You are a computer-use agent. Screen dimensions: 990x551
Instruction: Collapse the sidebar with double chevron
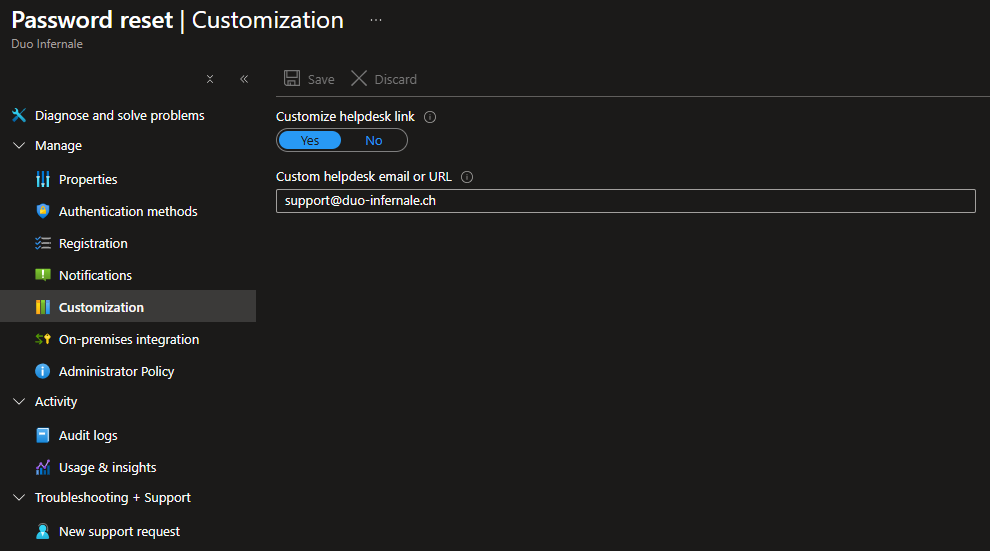click(x=244, y=79)
